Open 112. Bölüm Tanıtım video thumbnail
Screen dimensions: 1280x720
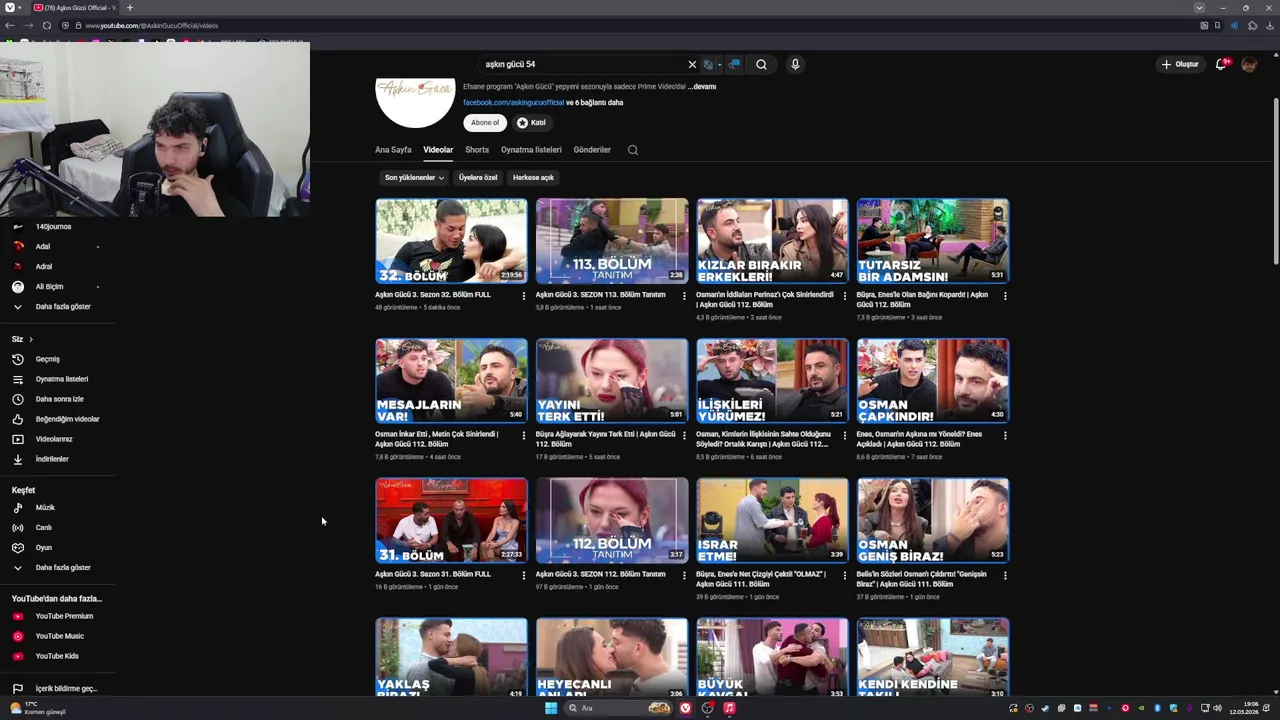(612, 521)
